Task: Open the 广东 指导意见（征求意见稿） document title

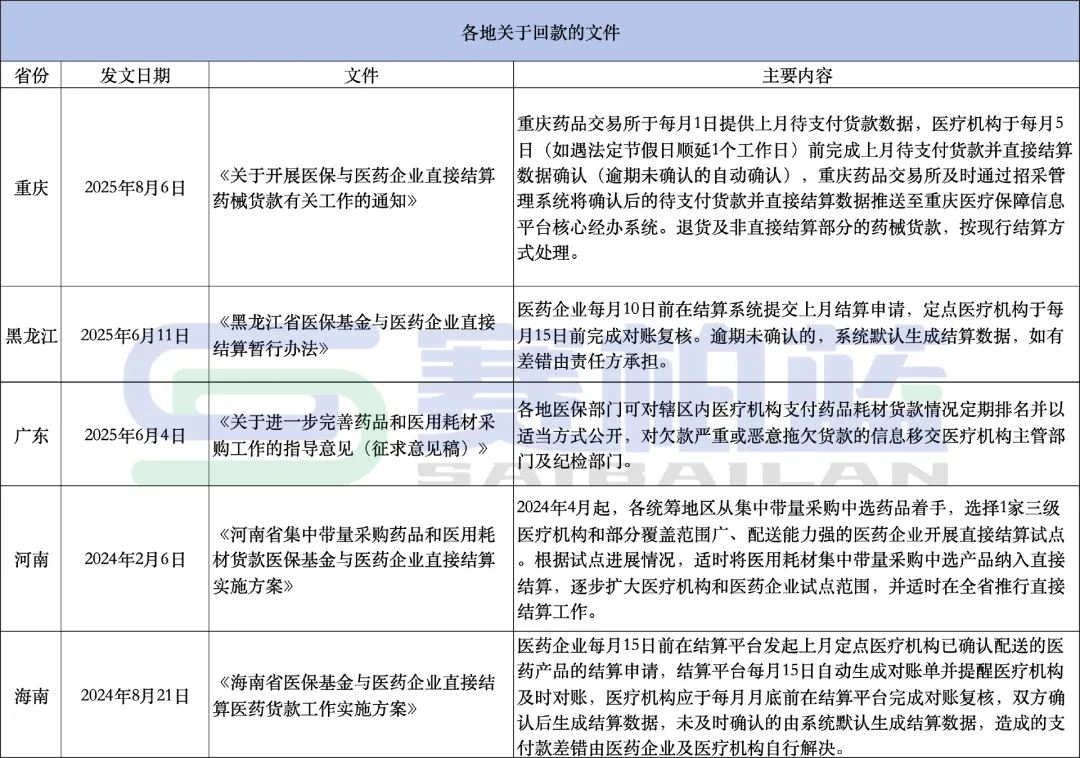Action: coord(359,436)
